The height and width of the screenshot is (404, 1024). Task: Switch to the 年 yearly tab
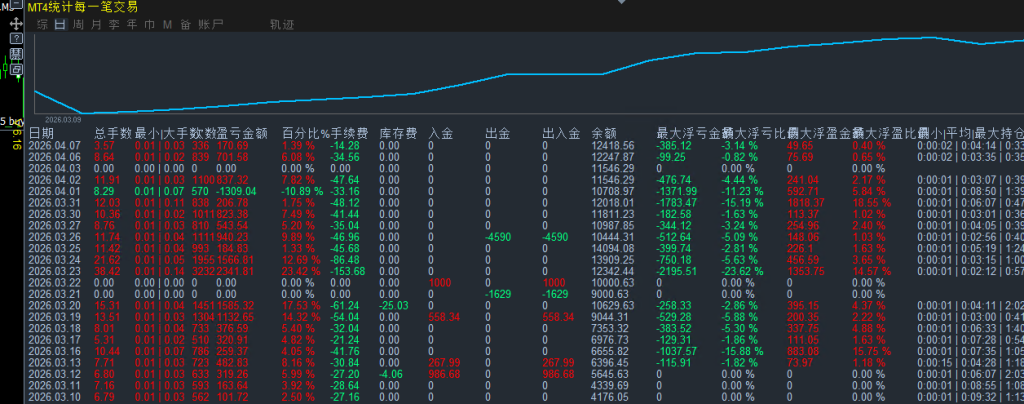131,23
